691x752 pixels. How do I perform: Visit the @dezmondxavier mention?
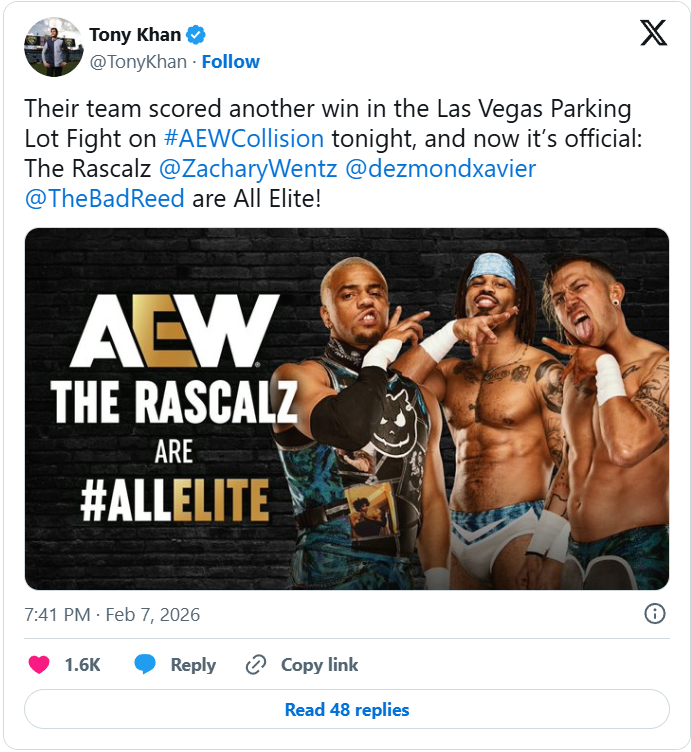[440, 169]
